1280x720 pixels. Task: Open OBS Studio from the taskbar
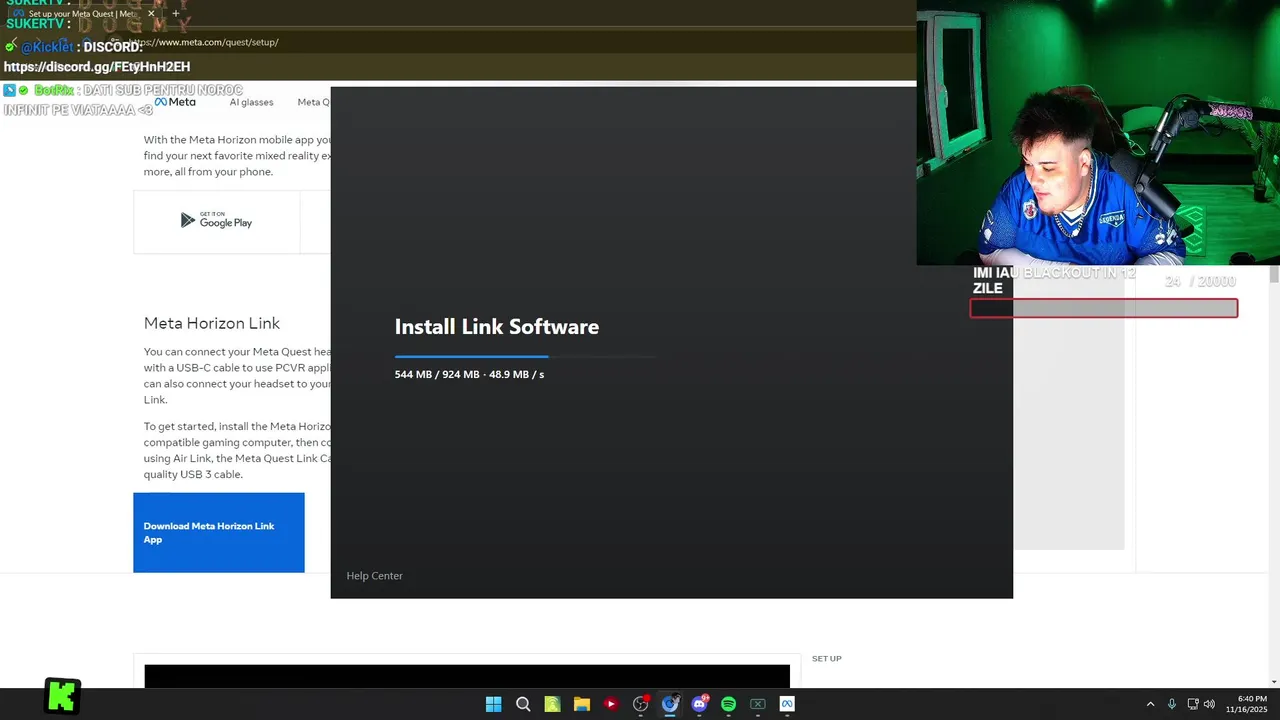click(641, 704)
